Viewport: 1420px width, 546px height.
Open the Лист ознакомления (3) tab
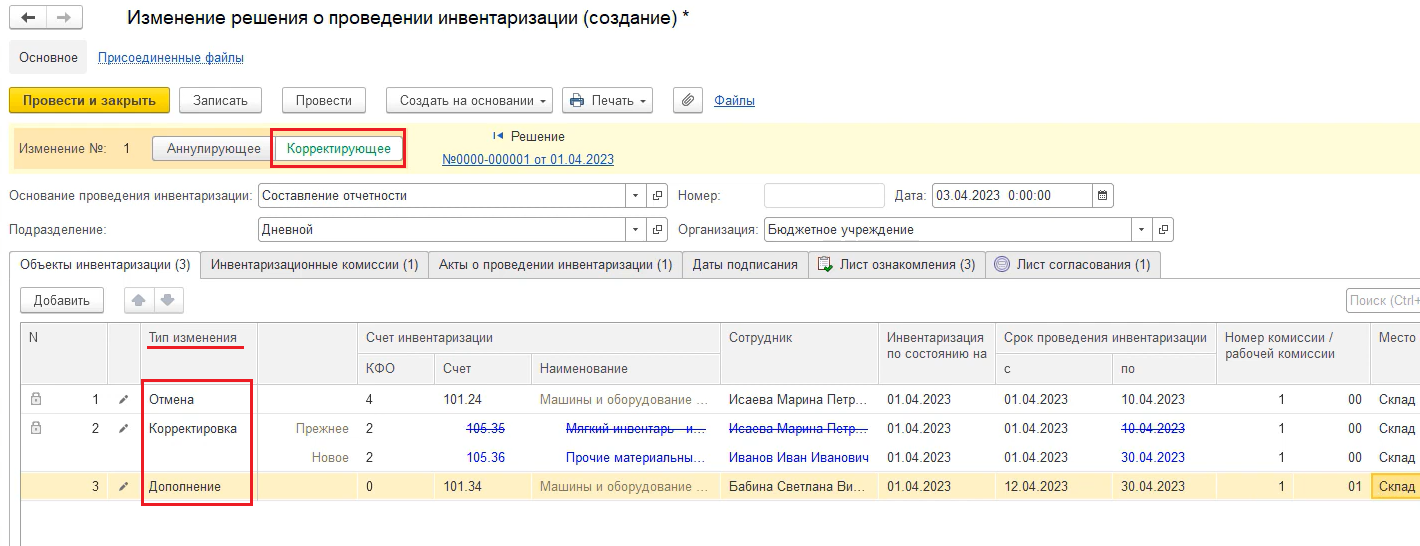click(896, 265)
